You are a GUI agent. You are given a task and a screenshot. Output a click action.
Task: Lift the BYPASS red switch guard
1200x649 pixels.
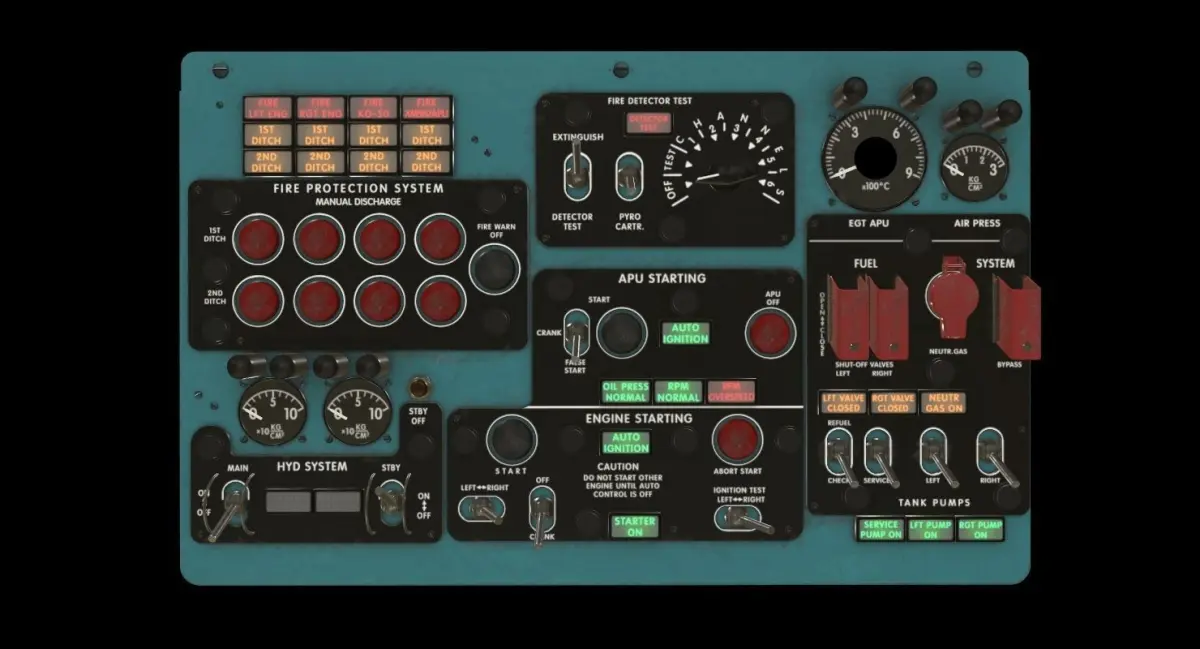tap(1017, 315)
